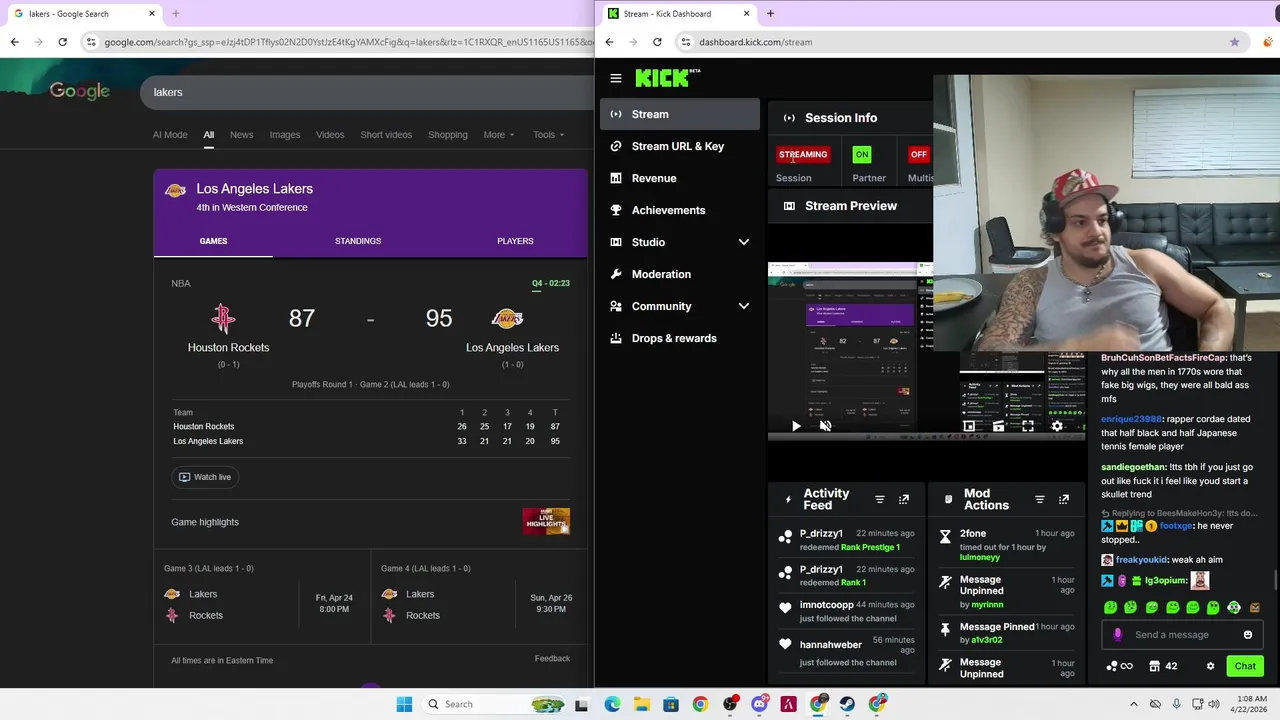Click the Google logo
Image resolution: width=1280 pixels, height=720 pixels.
coord(80,91)
